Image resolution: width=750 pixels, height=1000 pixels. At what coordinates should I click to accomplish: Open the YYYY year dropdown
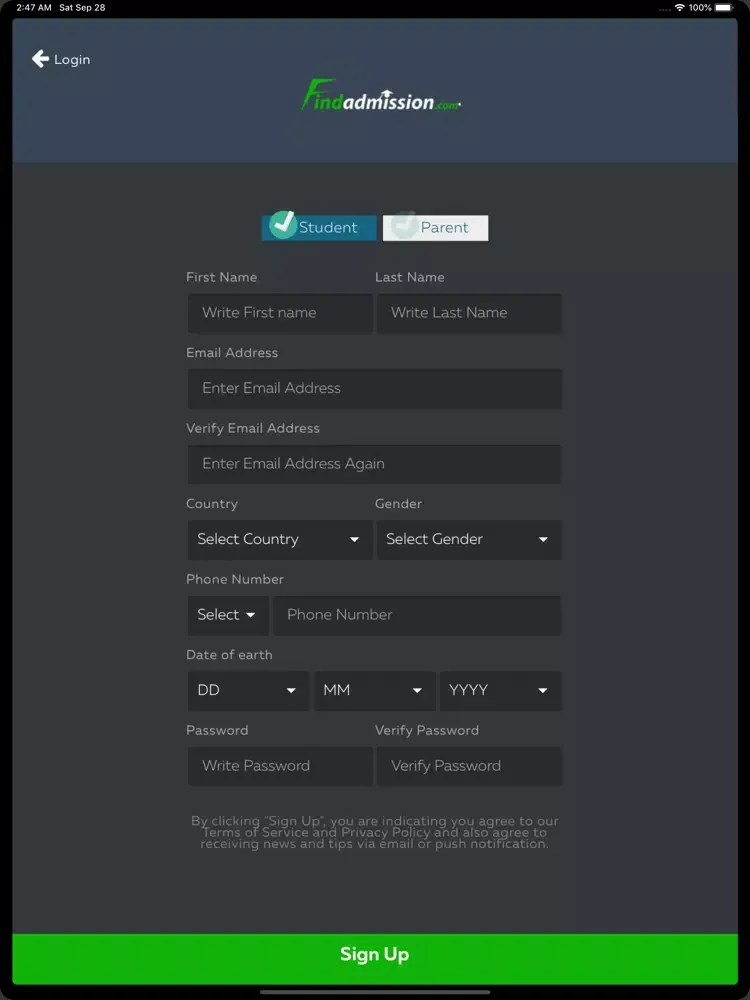click(x=501, y=690)
